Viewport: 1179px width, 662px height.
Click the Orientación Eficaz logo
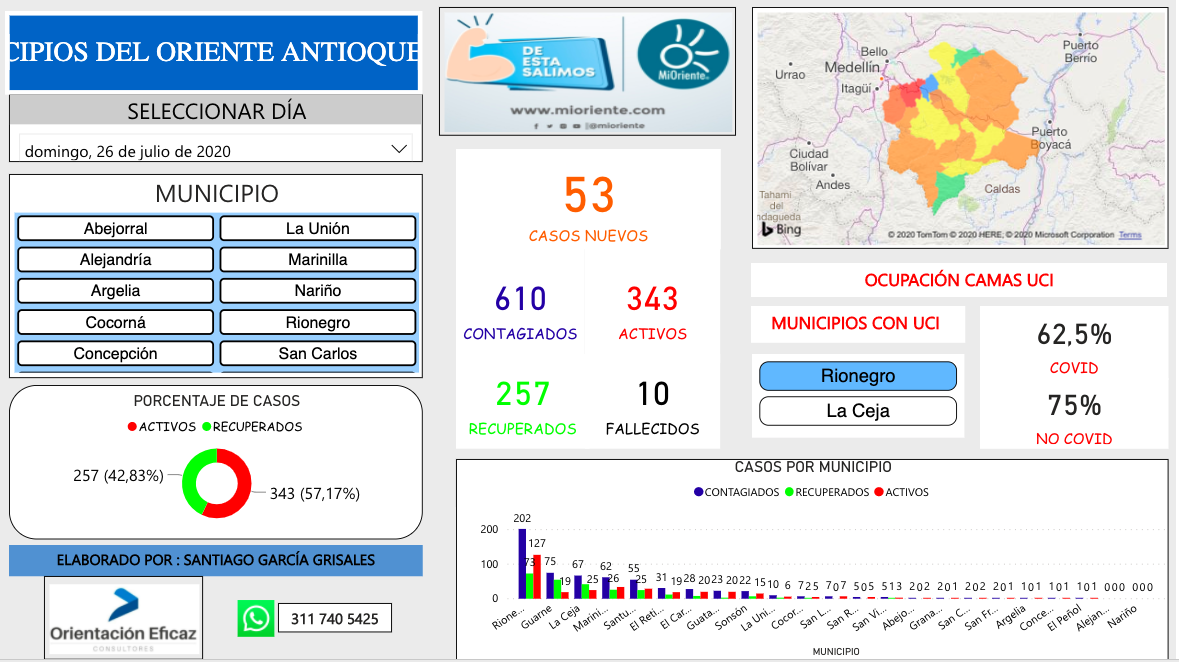tap(124, 617)
